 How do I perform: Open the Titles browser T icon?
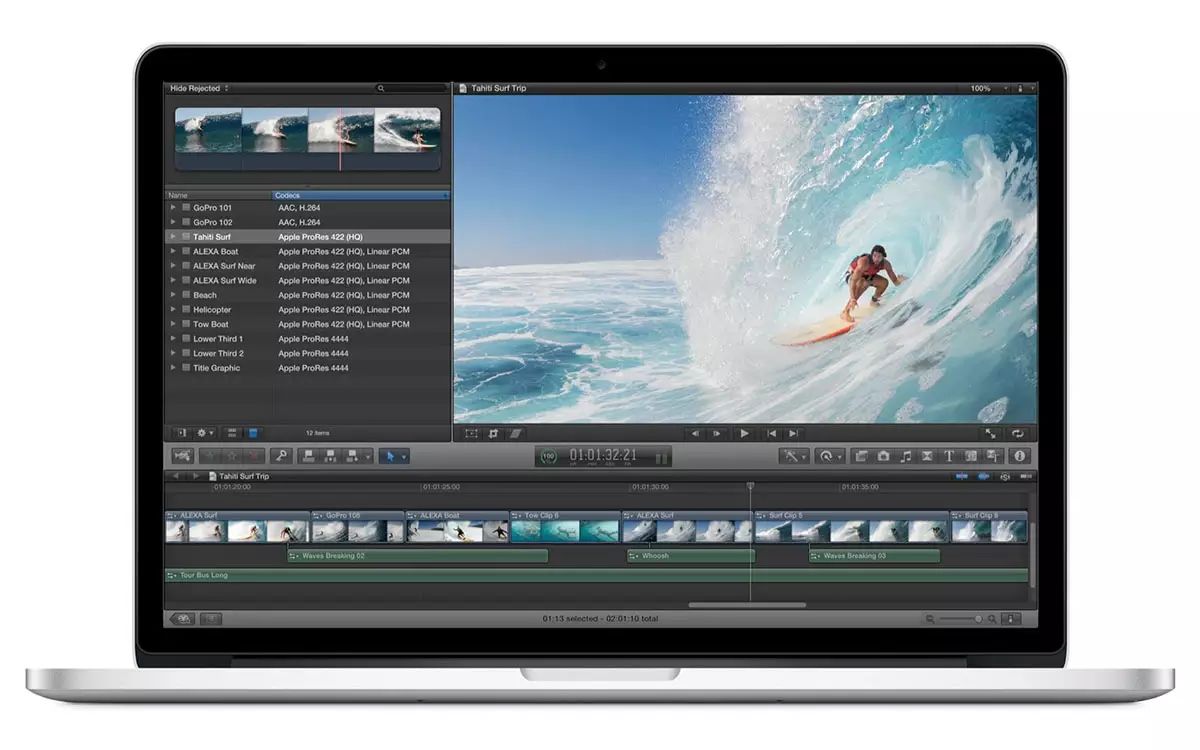click(x=948, y=456)
